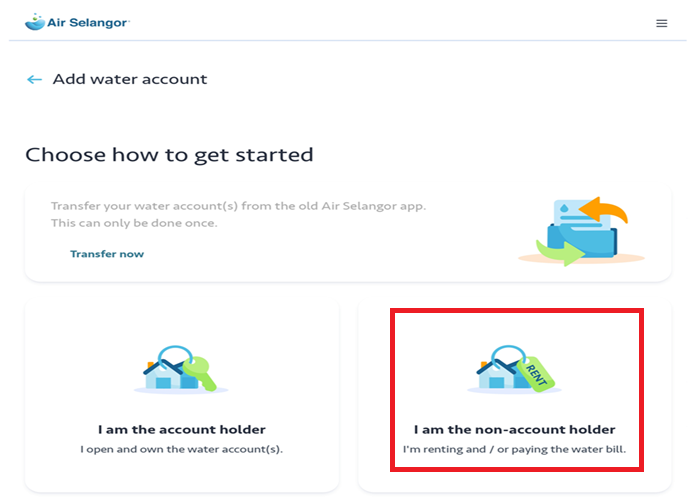Choose 'I am the account holder'
Image resolution: width=700 pixels, height=500 pixels.
coord(182,429)
